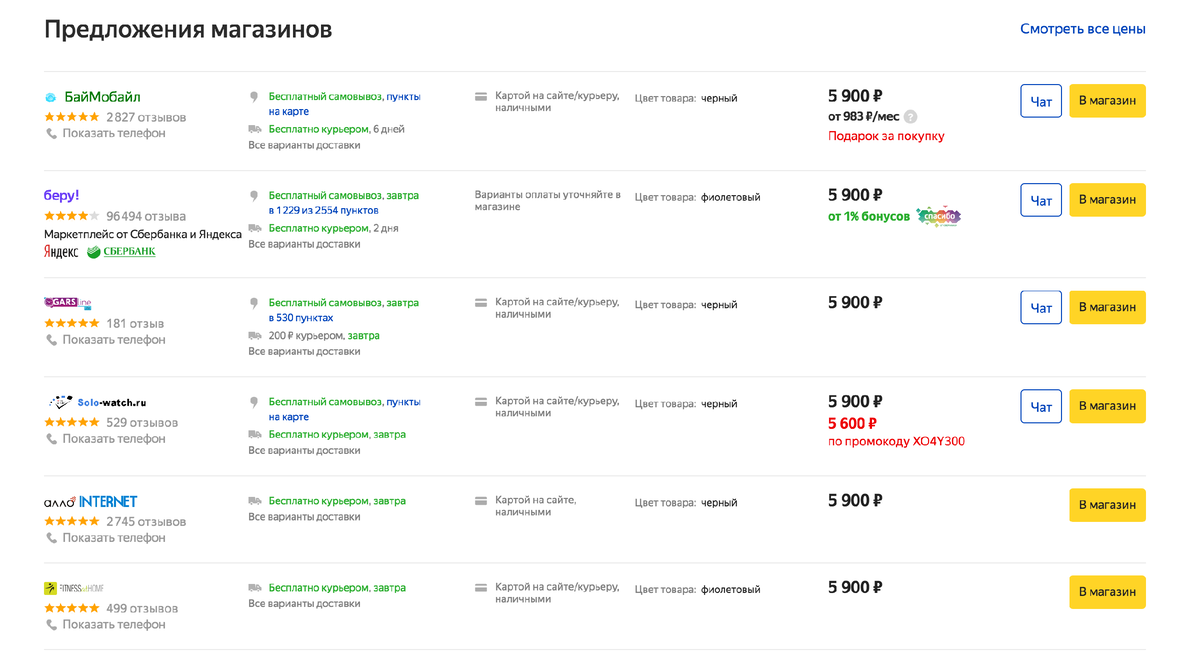Open chat with БайМобайл

(x=1041, y=101)
